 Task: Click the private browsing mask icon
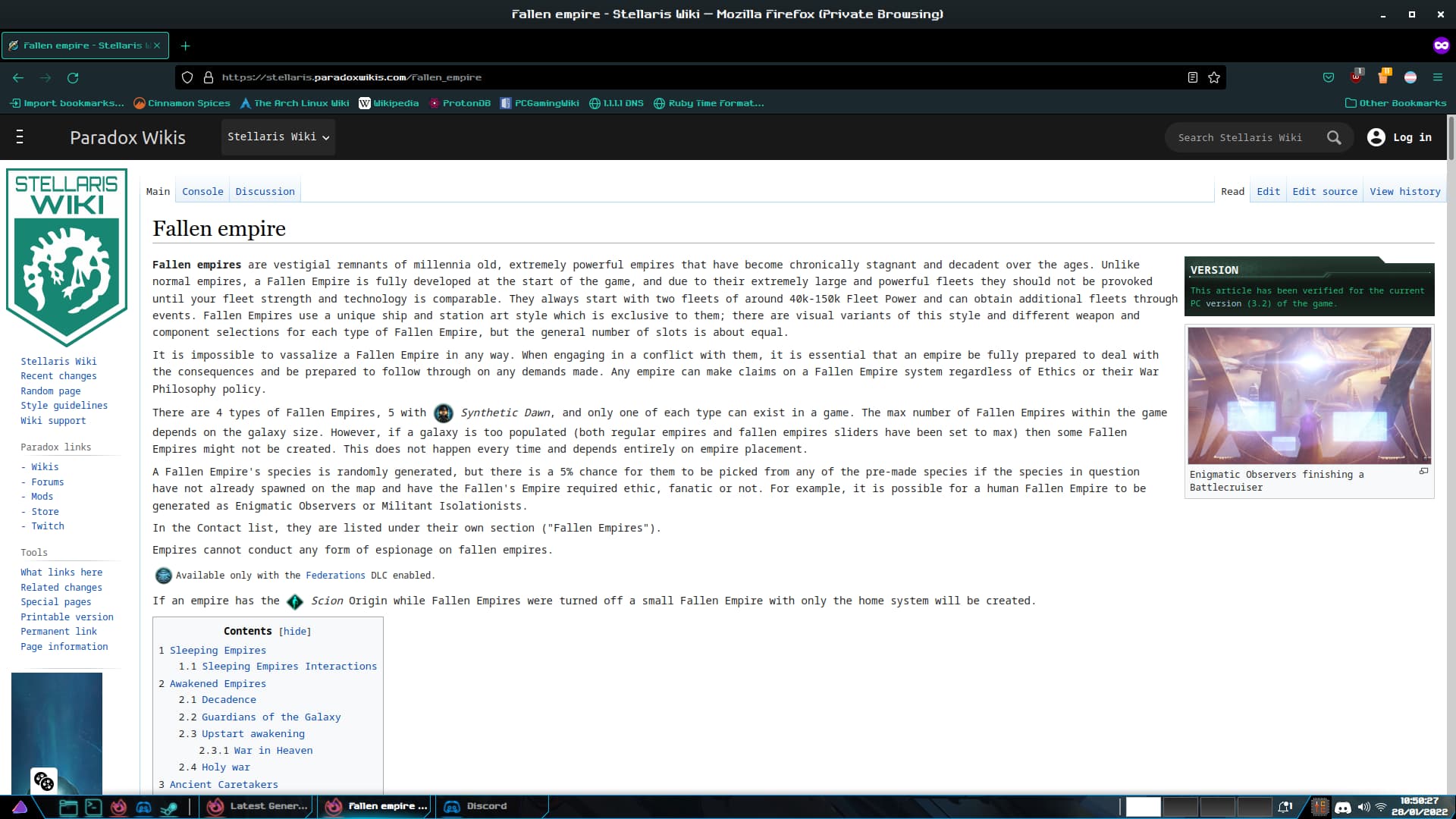pyautogui.click(x=1441, y=45)
